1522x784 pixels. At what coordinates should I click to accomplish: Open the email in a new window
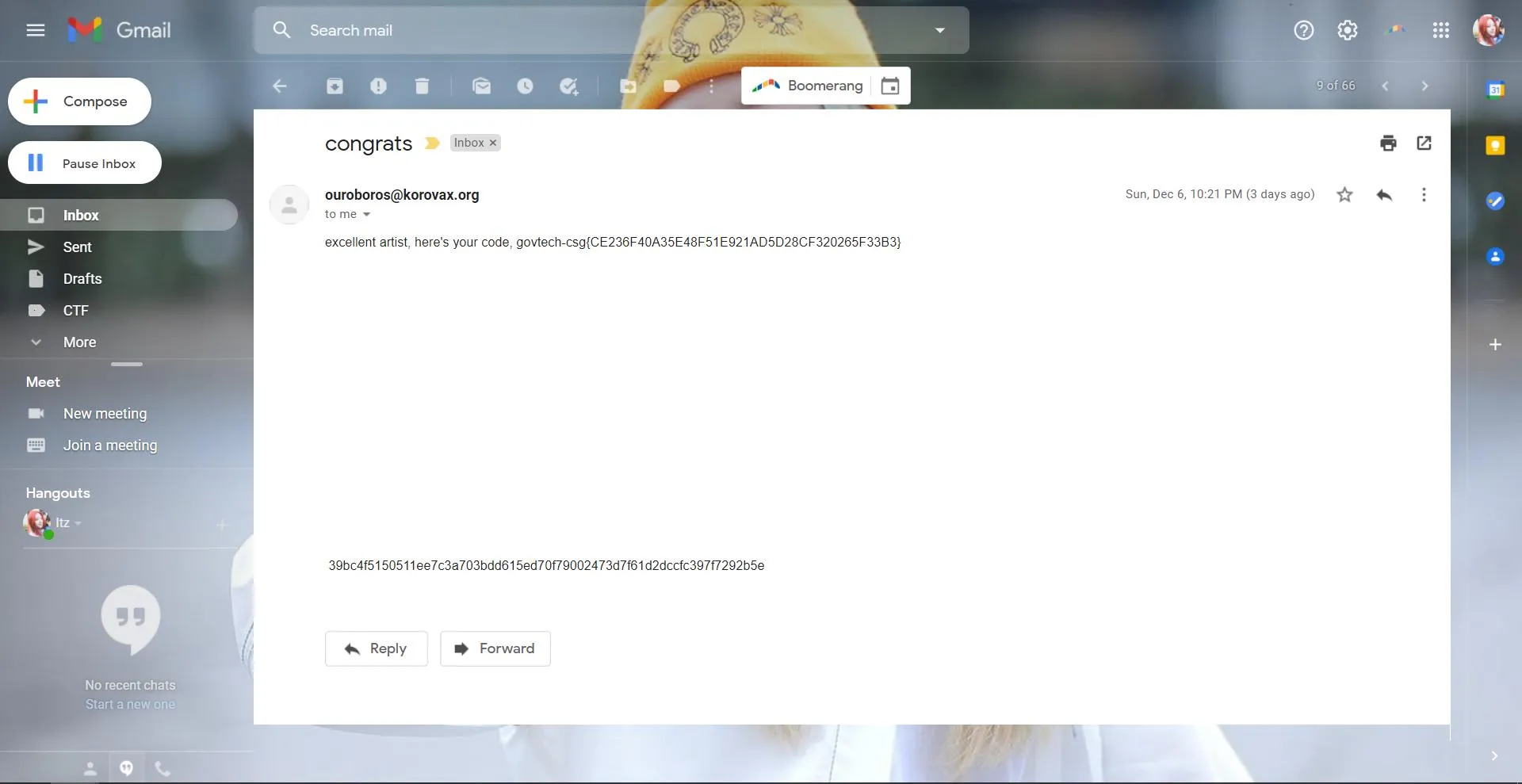click(1424, 143)
